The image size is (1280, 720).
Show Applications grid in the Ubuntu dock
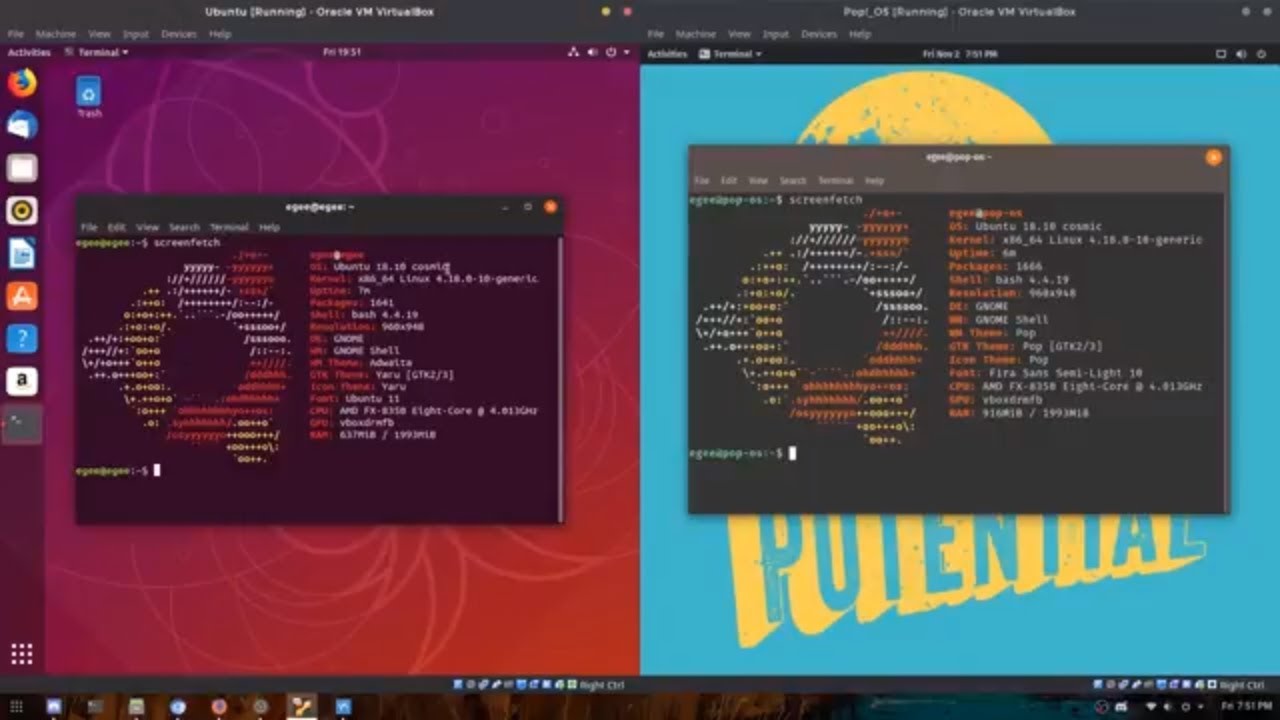(x=22, y=654)
